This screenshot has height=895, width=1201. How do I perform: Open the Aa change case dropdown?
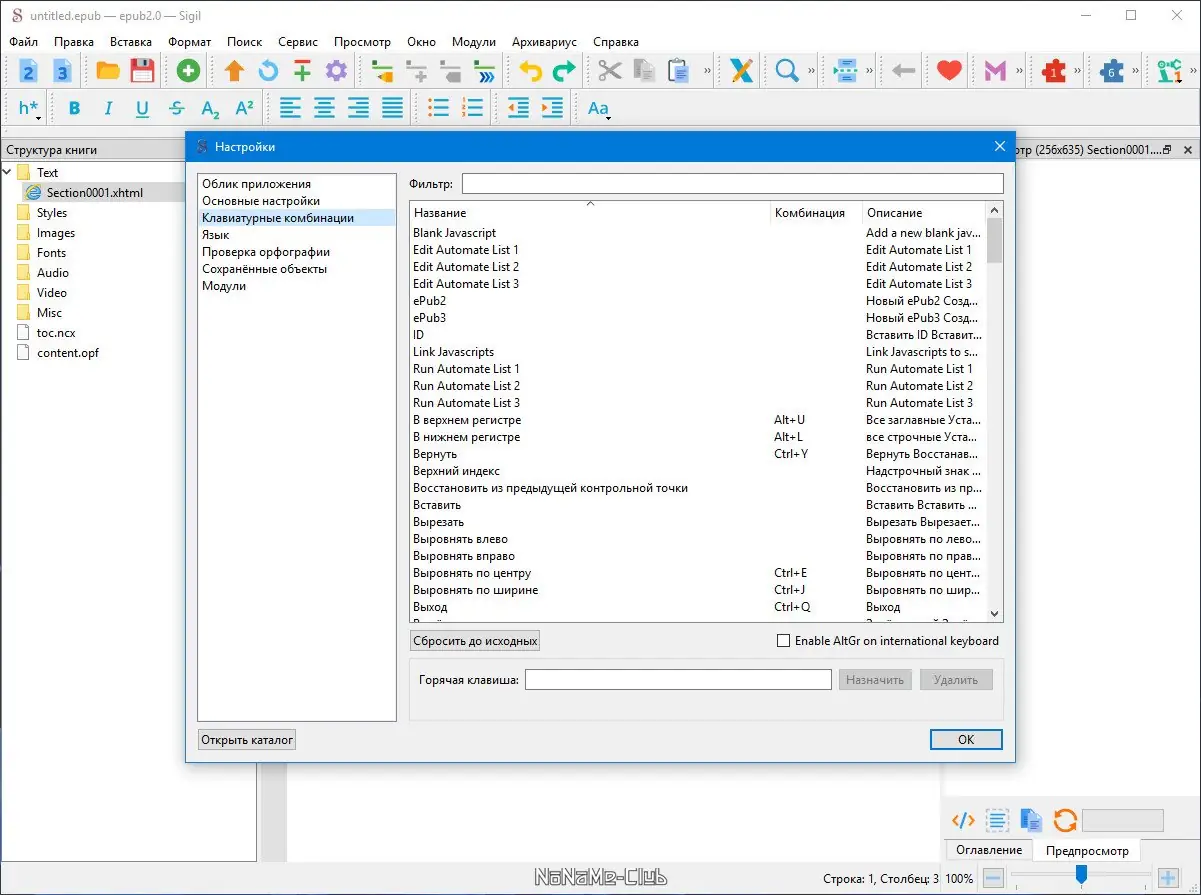click(599, 108)
